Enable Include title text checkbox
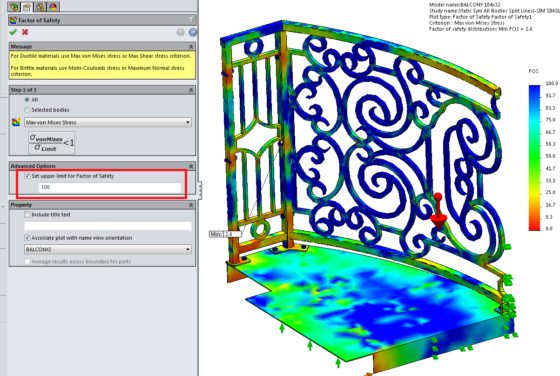 pyautogui.click(x=27, y=215)
